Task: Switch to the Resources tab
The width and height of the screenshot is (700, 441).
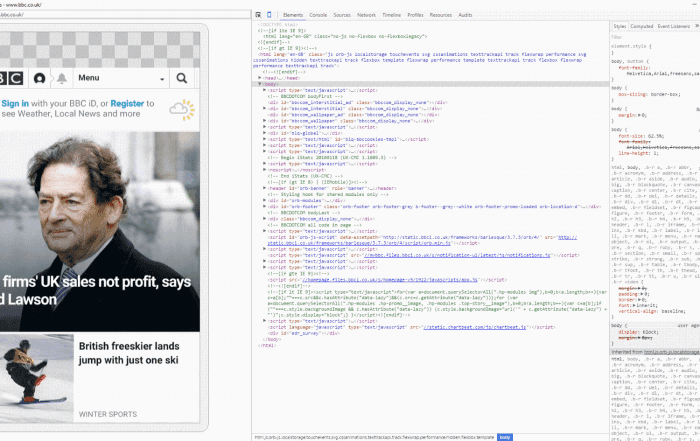Action: 441,15
